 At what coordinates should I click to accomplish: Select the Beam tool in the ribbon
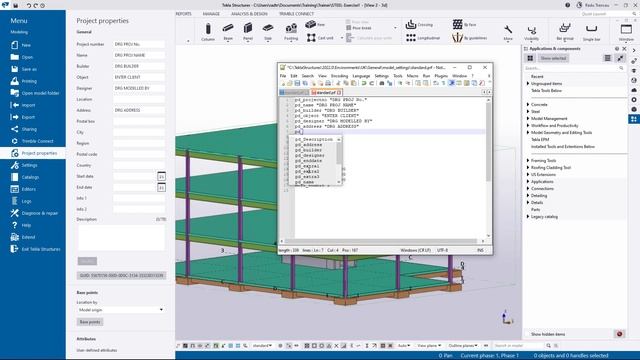pyautogui.click(x=228, y=31)
